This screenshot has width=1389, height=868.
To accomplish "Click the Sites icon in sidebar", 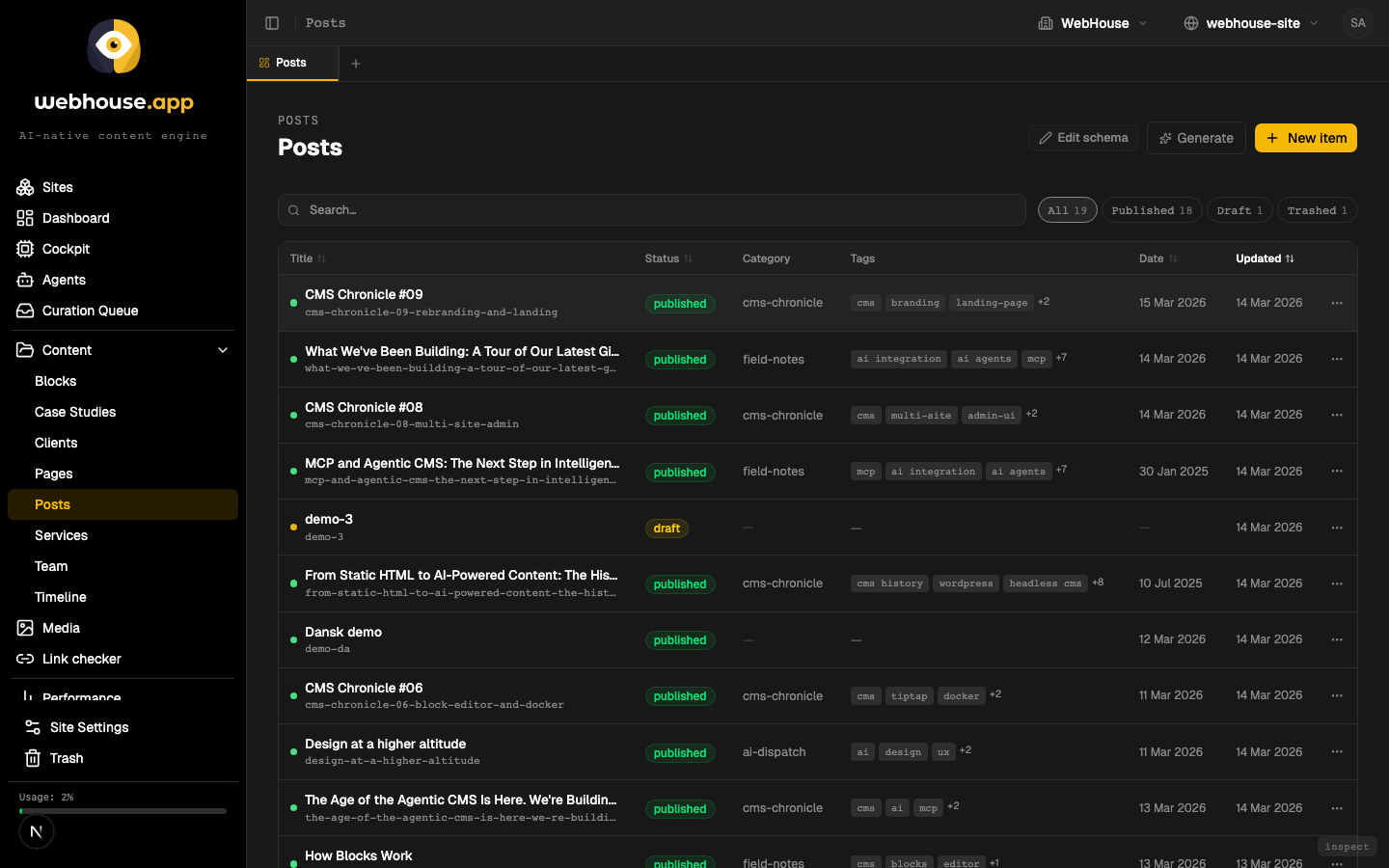I will click(25, 187).
